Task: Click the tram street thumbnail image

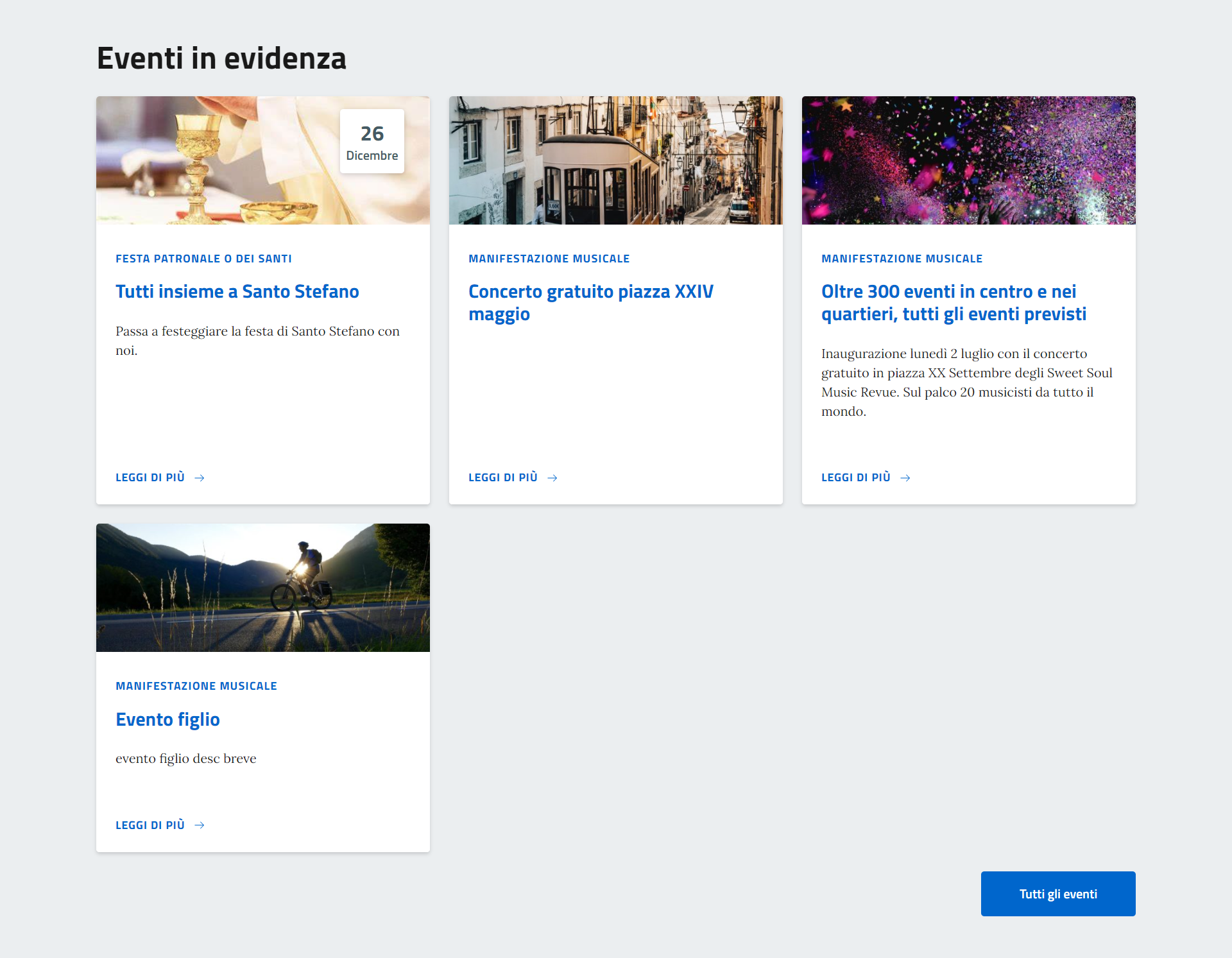Action: click(615, 160)
